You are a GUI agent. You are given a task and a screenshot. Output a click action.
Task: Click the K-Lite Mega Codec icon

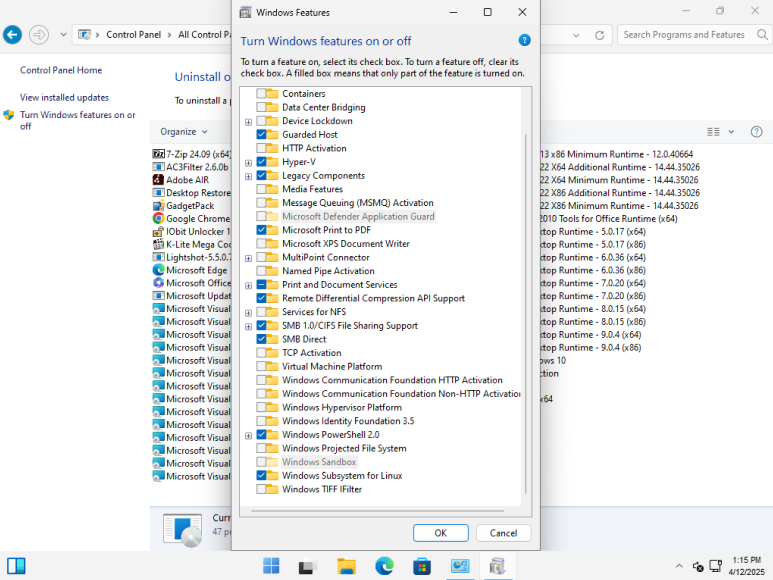[x=158, y=244]
